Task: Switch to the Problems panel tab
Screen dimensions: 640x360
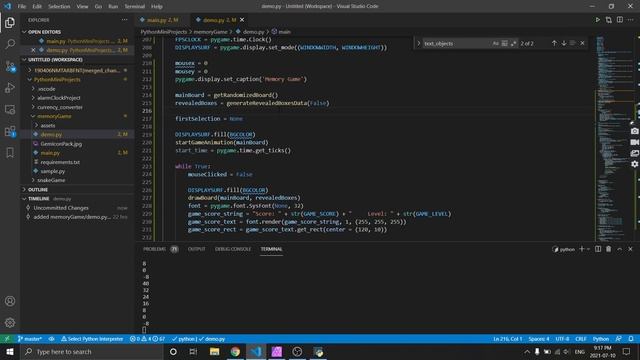Action: tap(160, 249)
